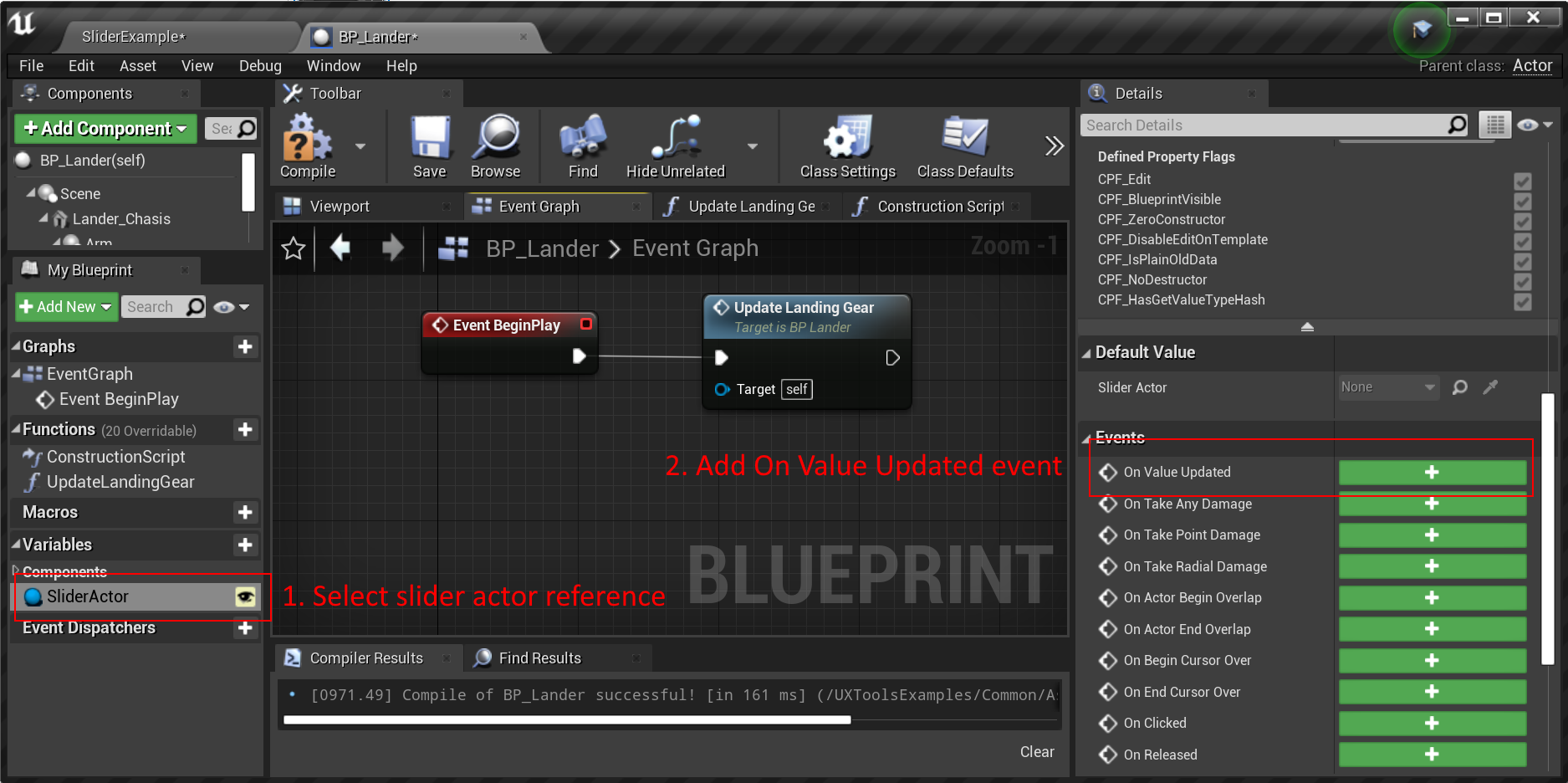1568x783 pixels.
Task: Switch to the Viewport tab
Action: point(339,207)
